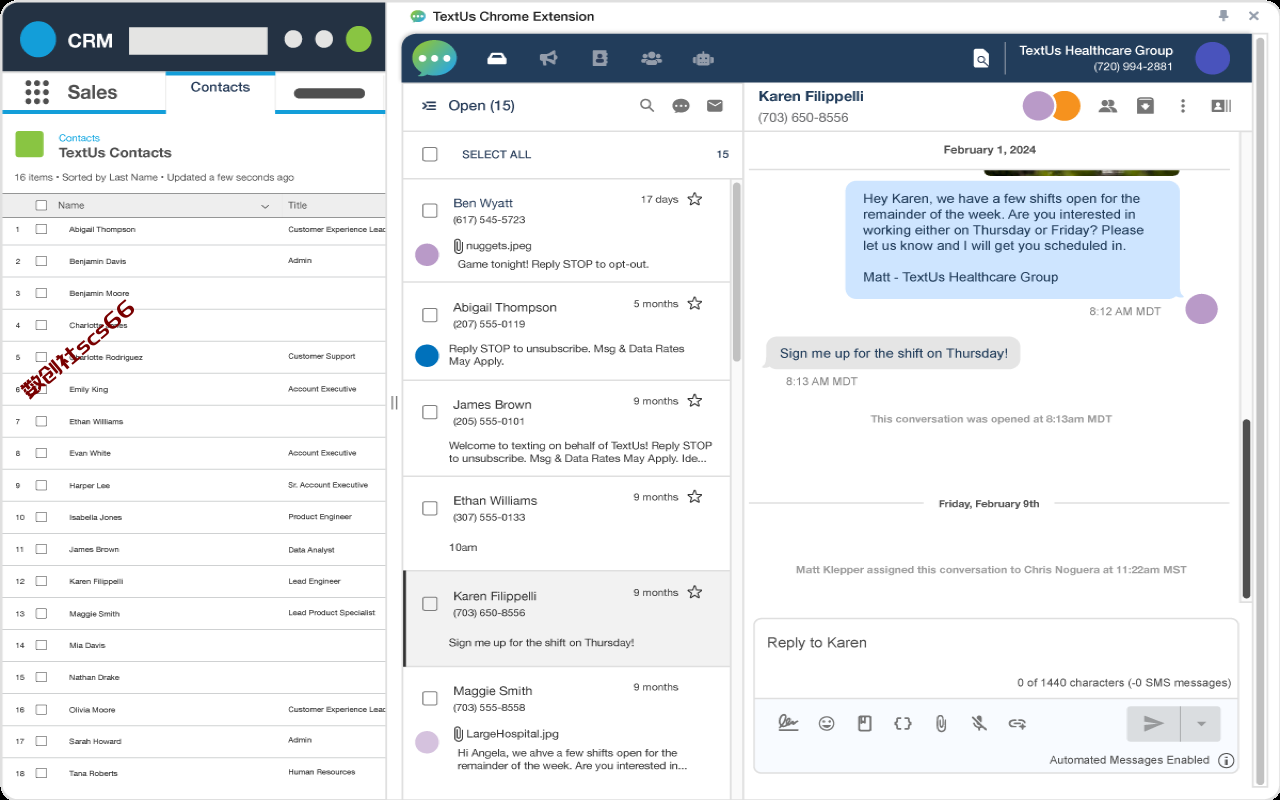The image size is (1280, 800).
Task: Toggle the contact details card icon
Action: point(1221,106)
